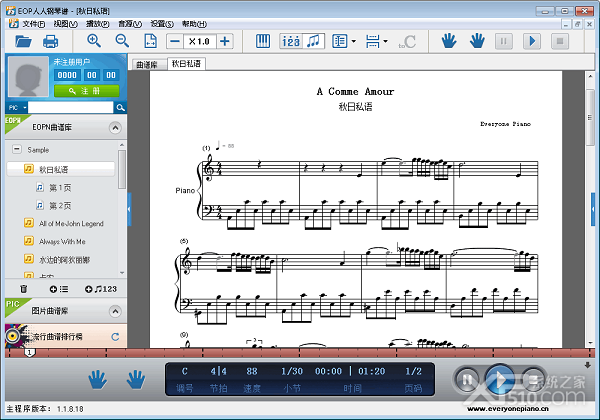600x420 pixels.
Task: Open the 播放(P) menu
Action: 98,24
